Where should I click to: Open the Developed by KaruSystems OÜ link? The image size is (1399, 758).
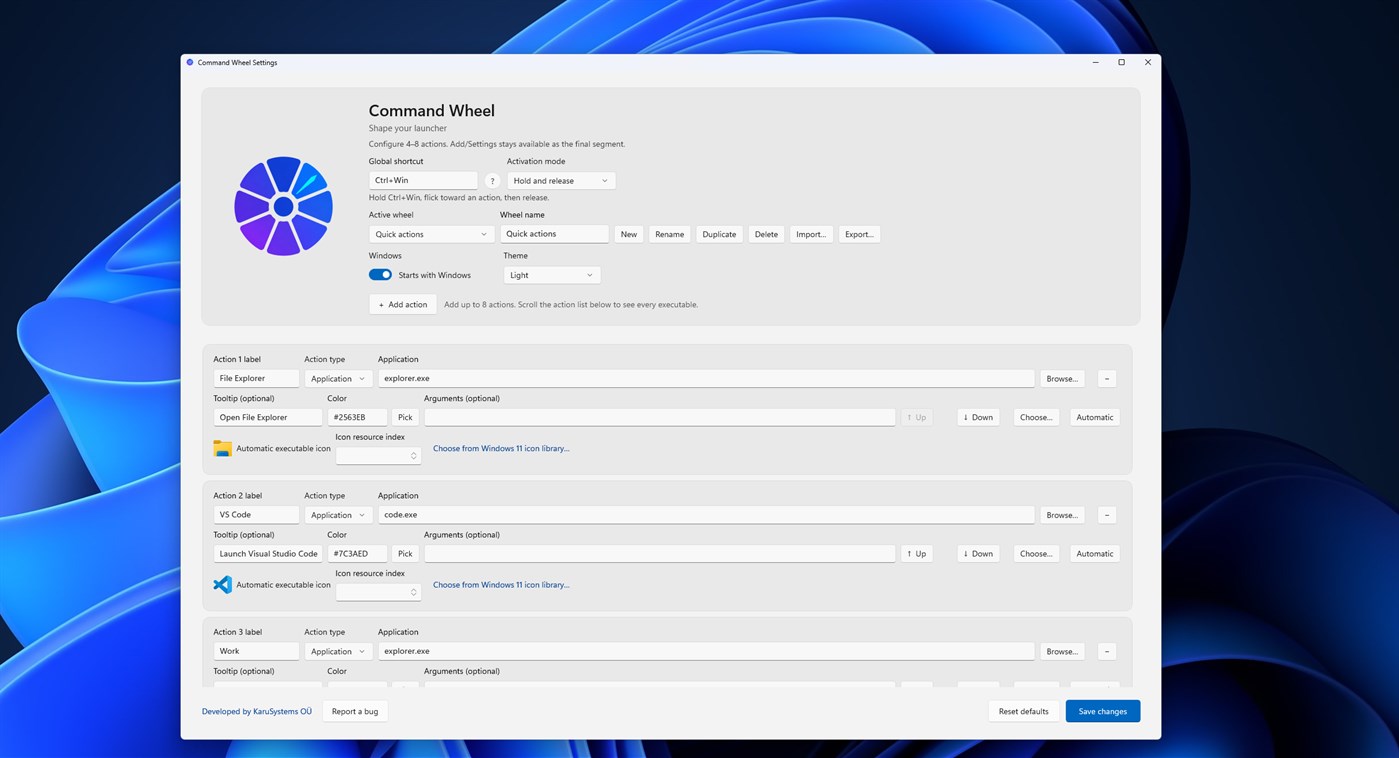pos(257,712)
